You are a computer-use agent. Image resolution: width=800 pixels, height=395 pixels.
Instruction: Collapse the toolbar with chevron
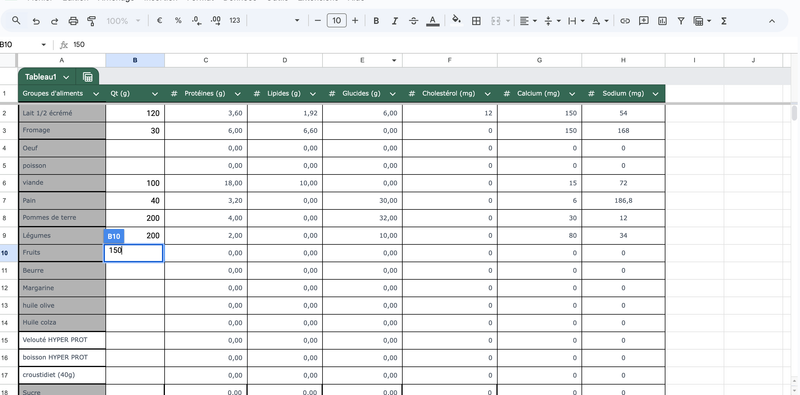point(771,21)
